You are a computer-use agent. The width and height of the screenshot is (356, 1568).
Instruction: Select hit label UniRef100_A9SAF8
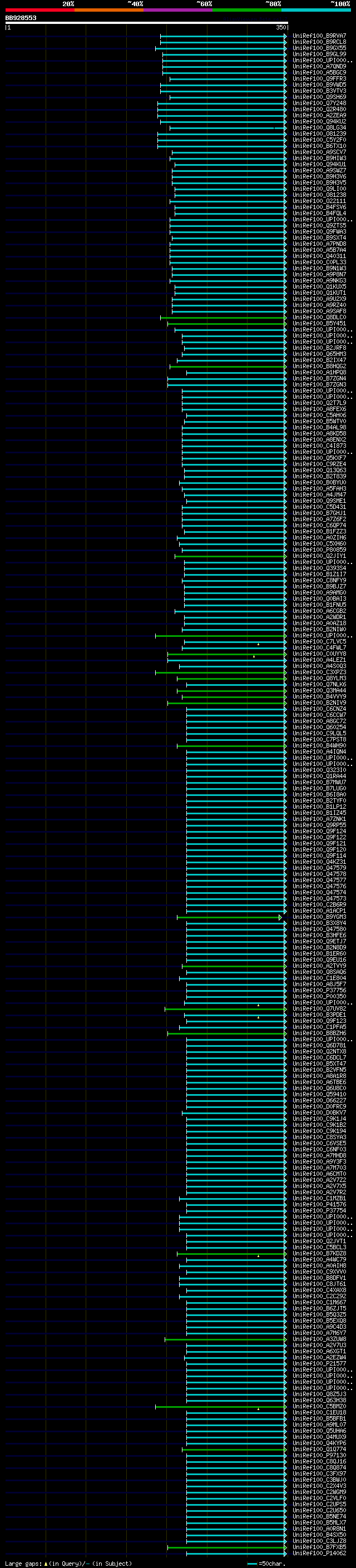coord(319,311)
